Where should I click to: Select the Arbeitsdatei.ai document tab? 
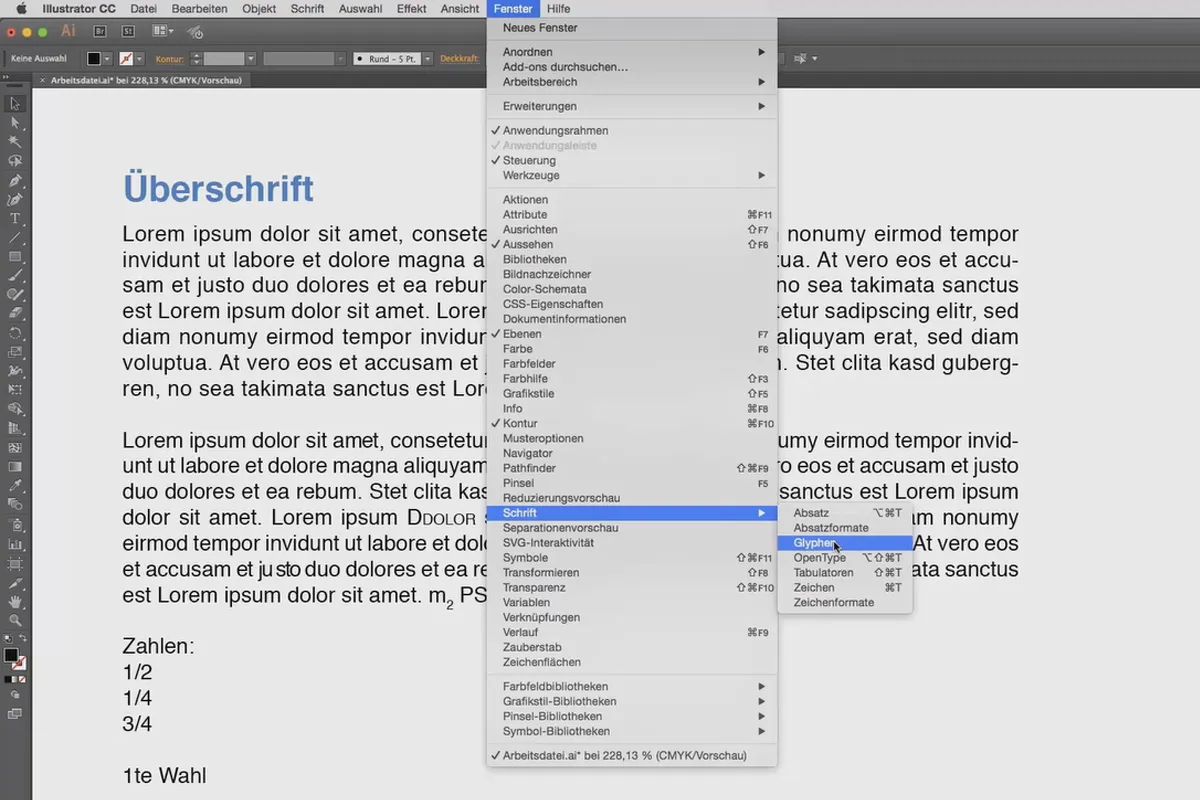tap(145, 80)
